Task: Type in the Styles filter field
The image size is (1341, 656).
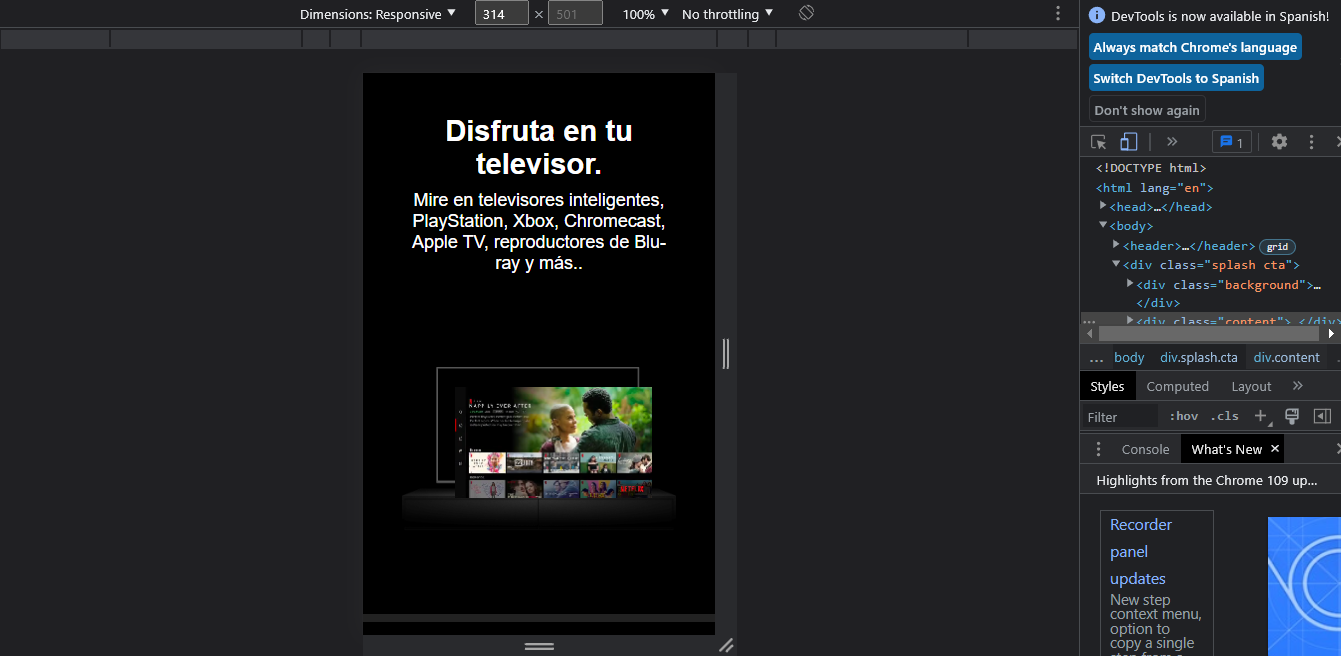Action: point(1115,416)
